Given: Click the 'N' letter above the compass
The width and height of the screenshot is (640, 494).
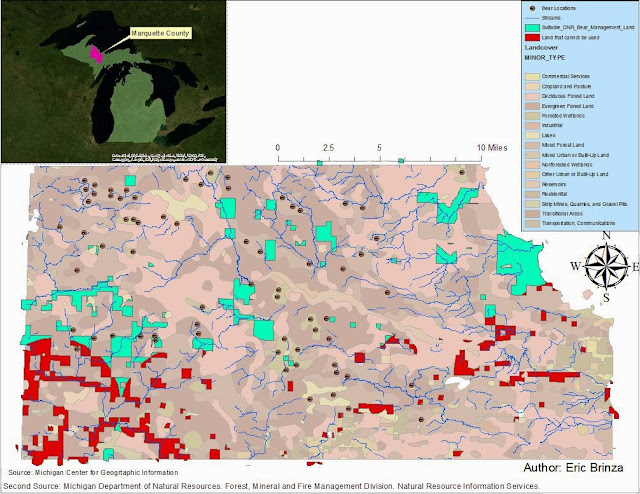Looking at the screenshot, I should point(607,236).
